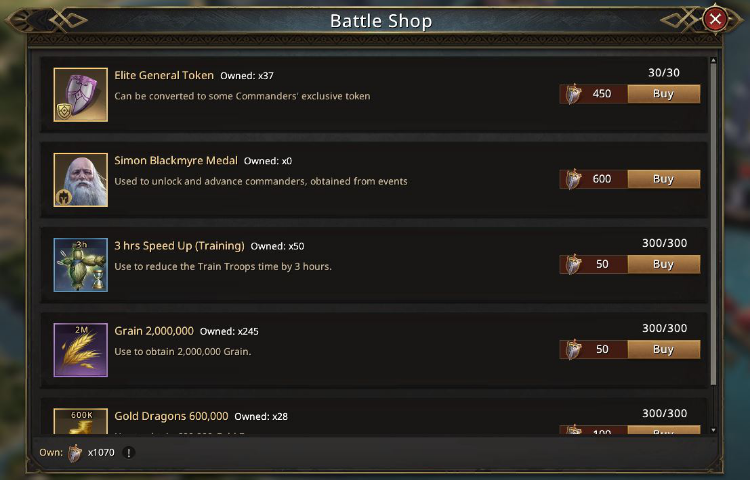The image size is (750, 480).
Task: Click the Elite General Token item name
Action: pyautogui.click(x=164, y=75)
